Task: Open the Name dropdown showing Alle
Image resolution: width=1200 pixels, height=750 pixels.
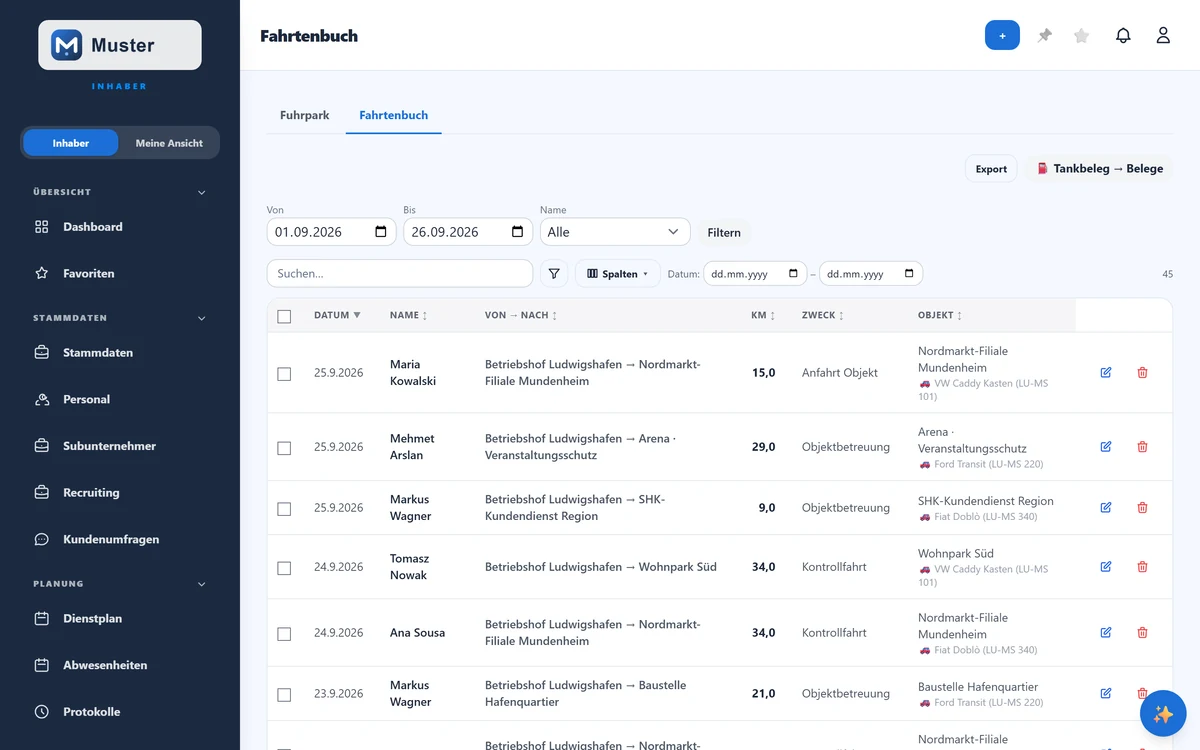Action: click(x=615, y=232)
